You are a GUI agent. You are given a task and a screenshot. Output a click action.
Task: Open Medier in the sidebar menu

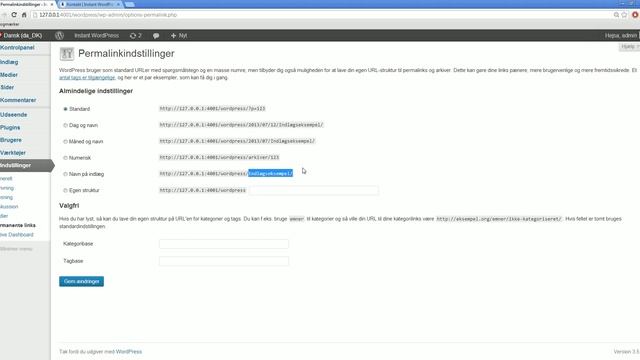tap(9, 75)
